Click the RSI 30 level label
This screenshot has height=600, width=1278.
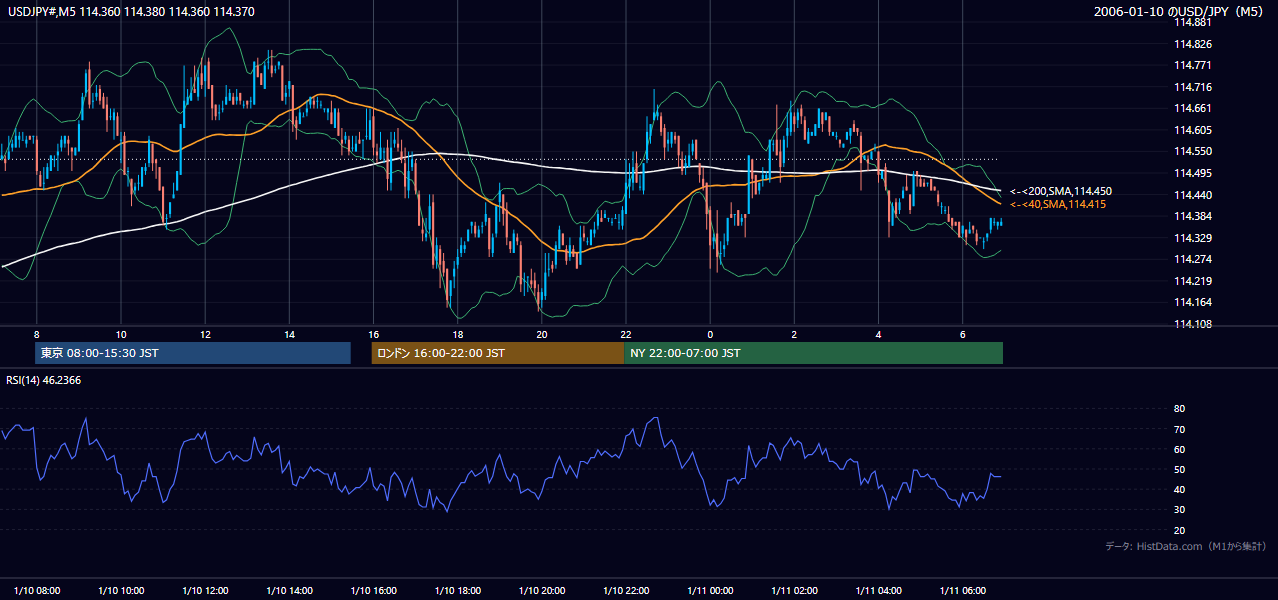click(x=1179, y=509)
